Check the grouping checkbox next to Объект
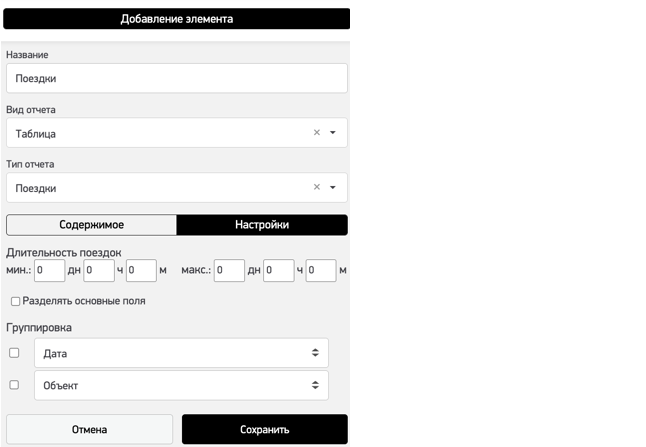This screenshot has height=447, width=646. 14,385
